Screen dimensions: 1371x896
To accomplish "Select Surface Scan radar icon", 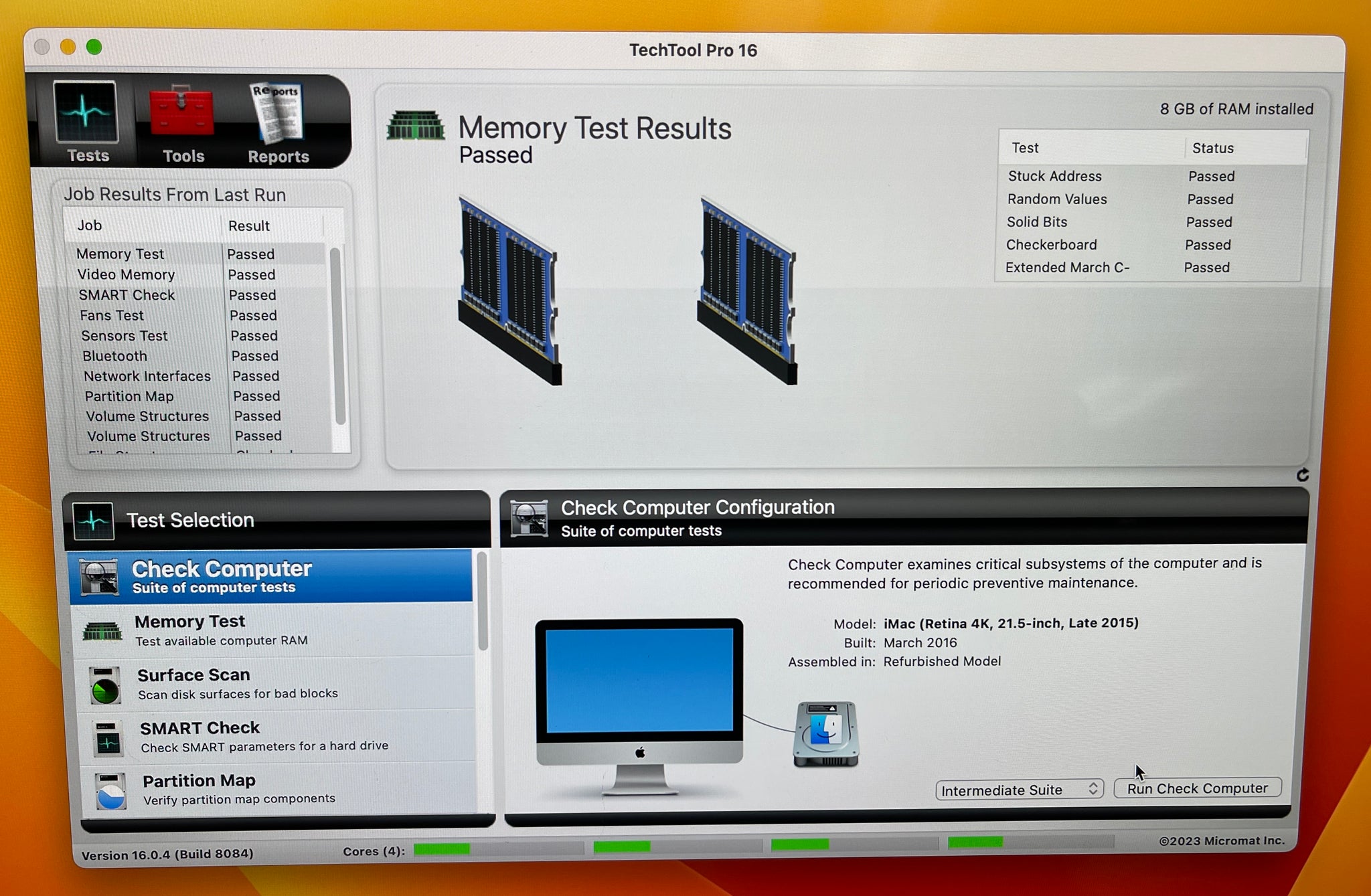I will [105, 685].
